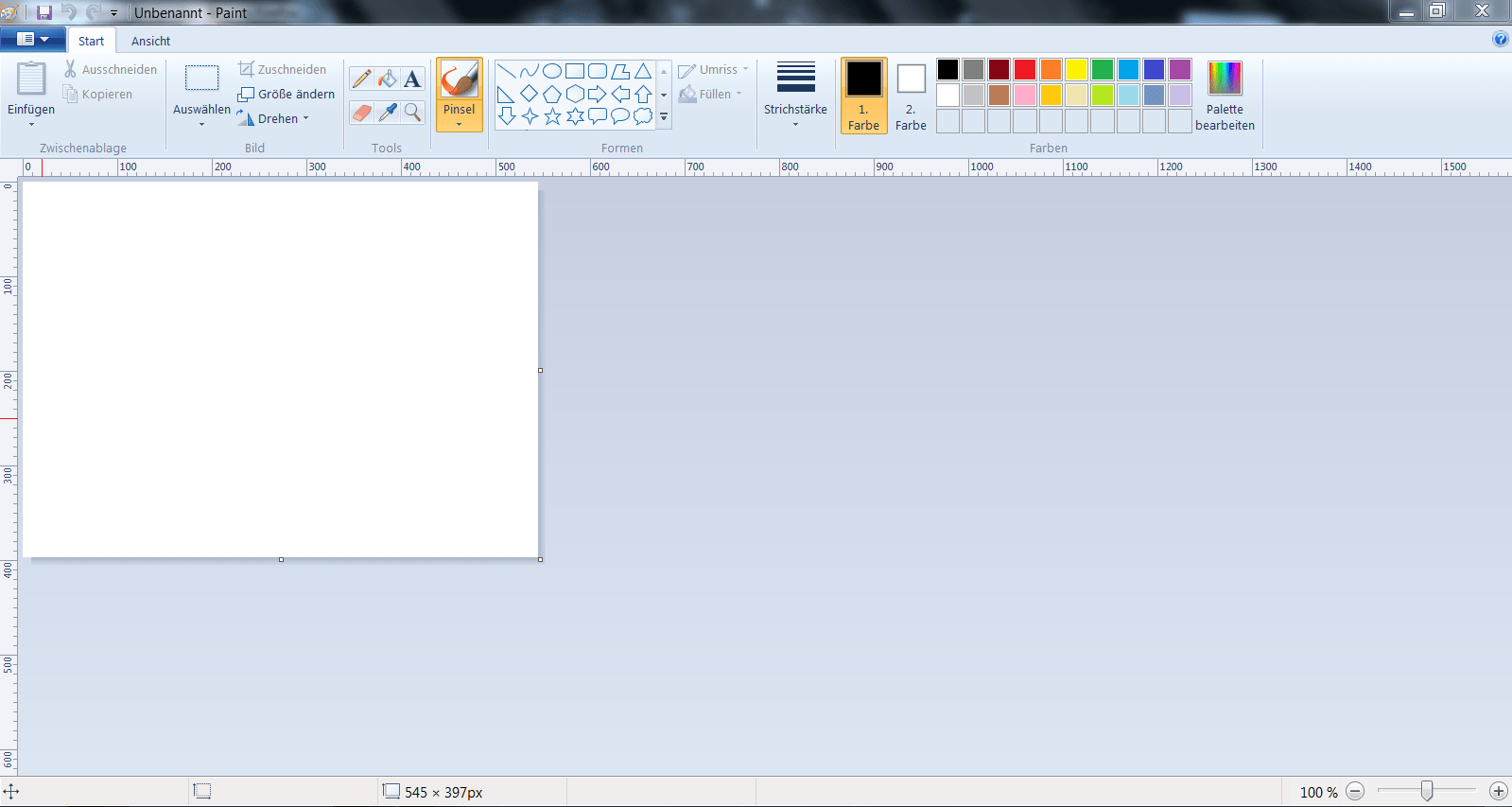Click the 100 % zoom level text
Viewport: 1512px width, 807px height.
pyautogui.click(x=1318, y=792)
